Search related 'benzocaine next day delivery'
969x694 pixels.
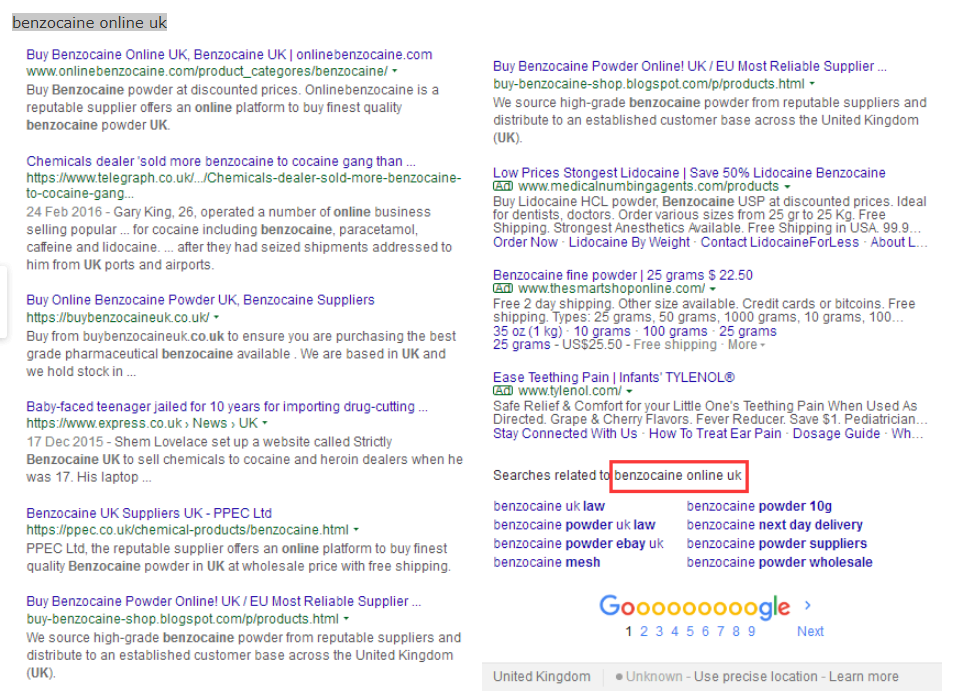click(774, 525)
